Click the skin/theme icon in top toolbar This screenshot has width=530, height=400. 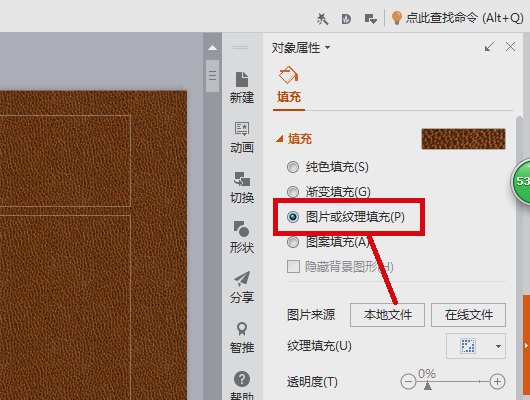(322, 19)
